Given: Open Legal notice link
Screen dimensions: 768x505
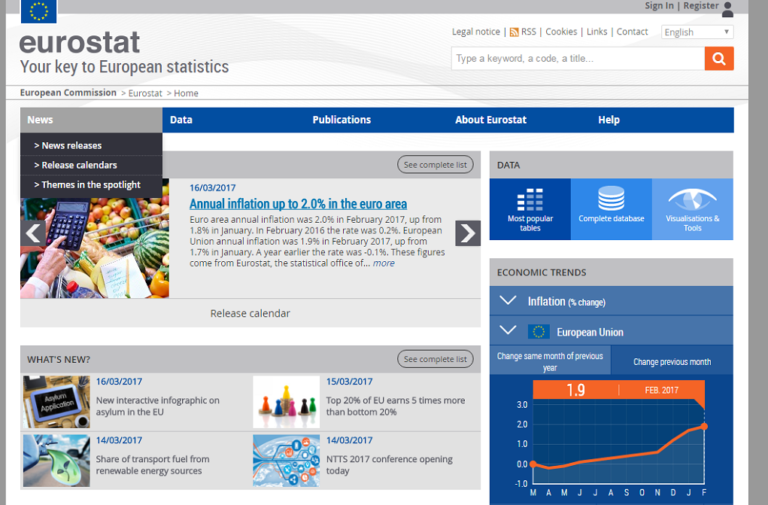Looking at the screenshot, I should (x=476, y=32).
